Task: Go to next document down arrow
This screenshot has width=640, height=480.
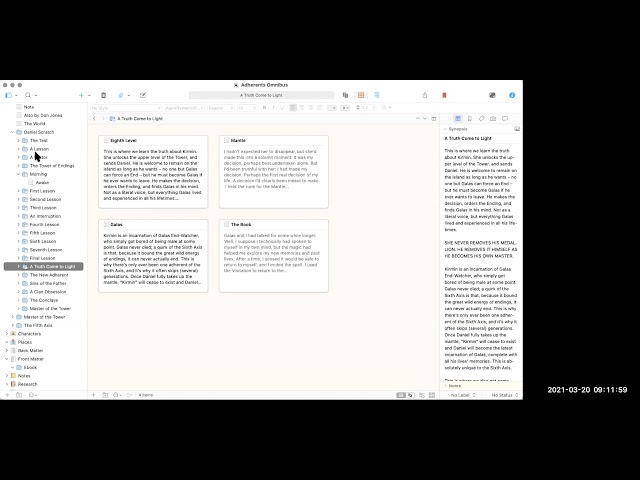Action: click(425, 118)
